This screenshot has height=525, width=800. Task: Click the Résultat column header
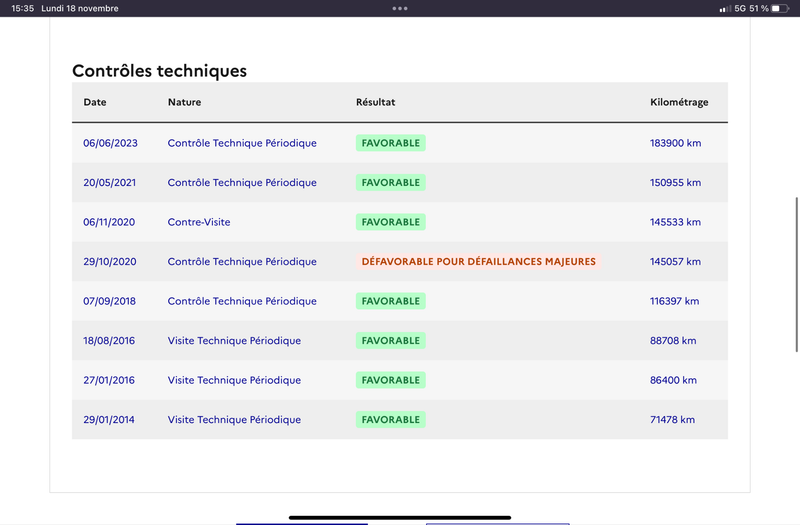[376, 102]
